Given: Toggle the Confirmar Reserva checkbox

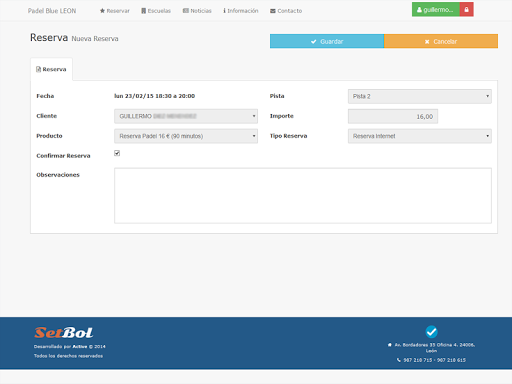Looking at the screenshot, I should click(x=117, y=153).
